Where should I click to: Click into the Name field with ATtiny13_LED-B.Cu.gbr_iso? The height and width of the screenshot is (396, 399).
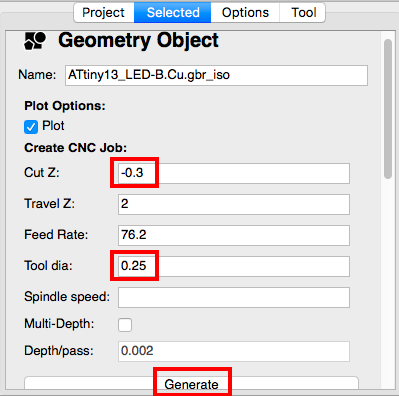click(x=216, y=75)
